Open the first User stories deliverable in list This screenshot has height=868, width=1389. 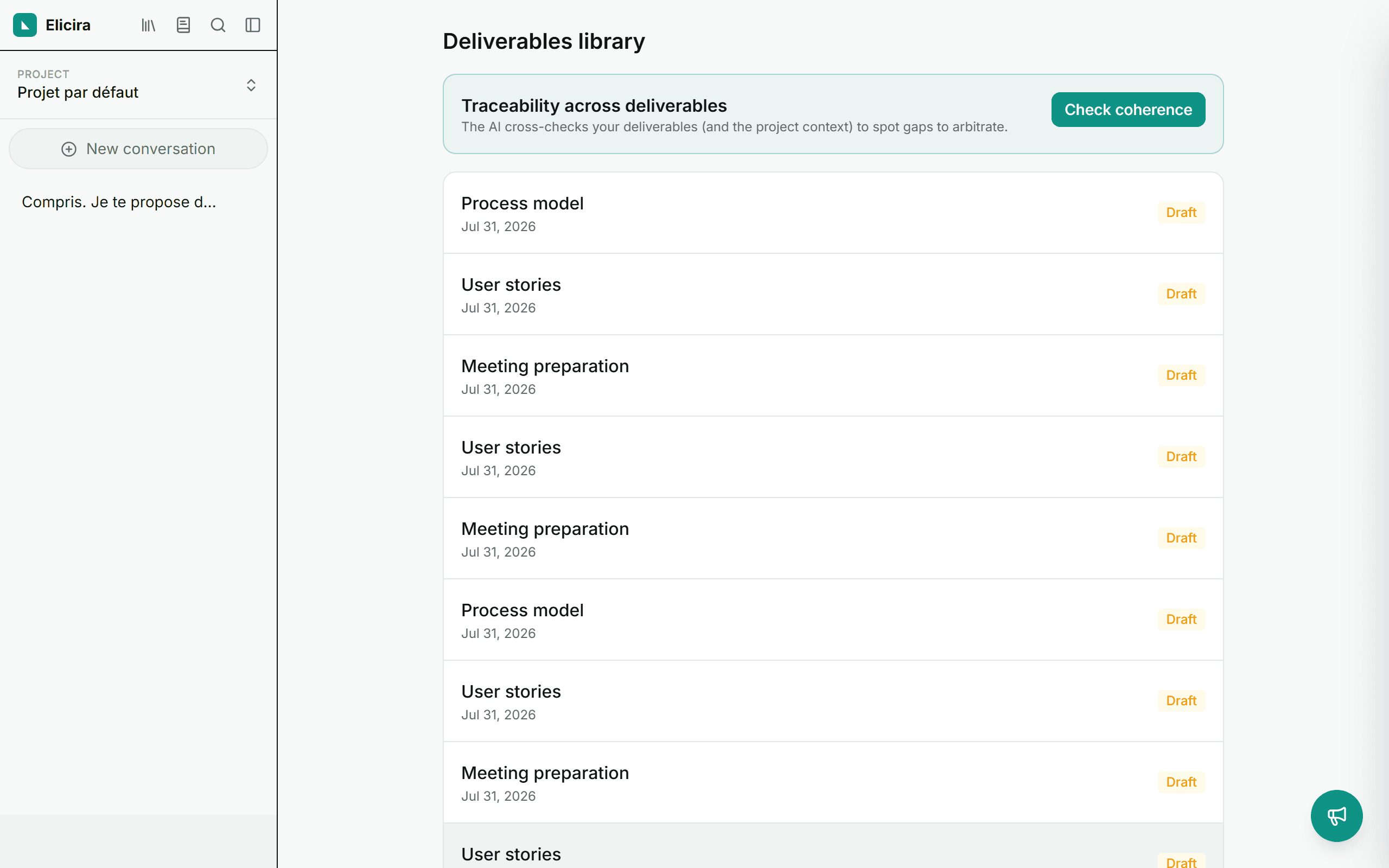point(833,294)
